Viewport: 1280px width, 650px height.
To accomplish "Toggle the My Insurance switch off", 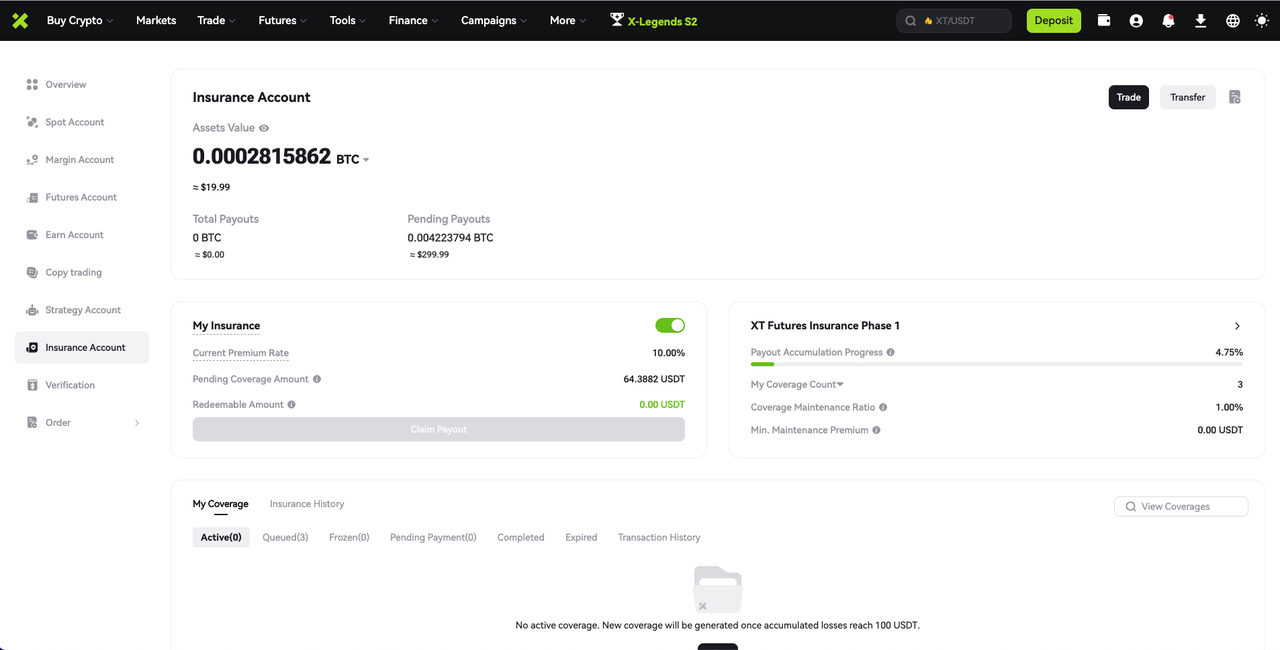I will coord(670,325).
